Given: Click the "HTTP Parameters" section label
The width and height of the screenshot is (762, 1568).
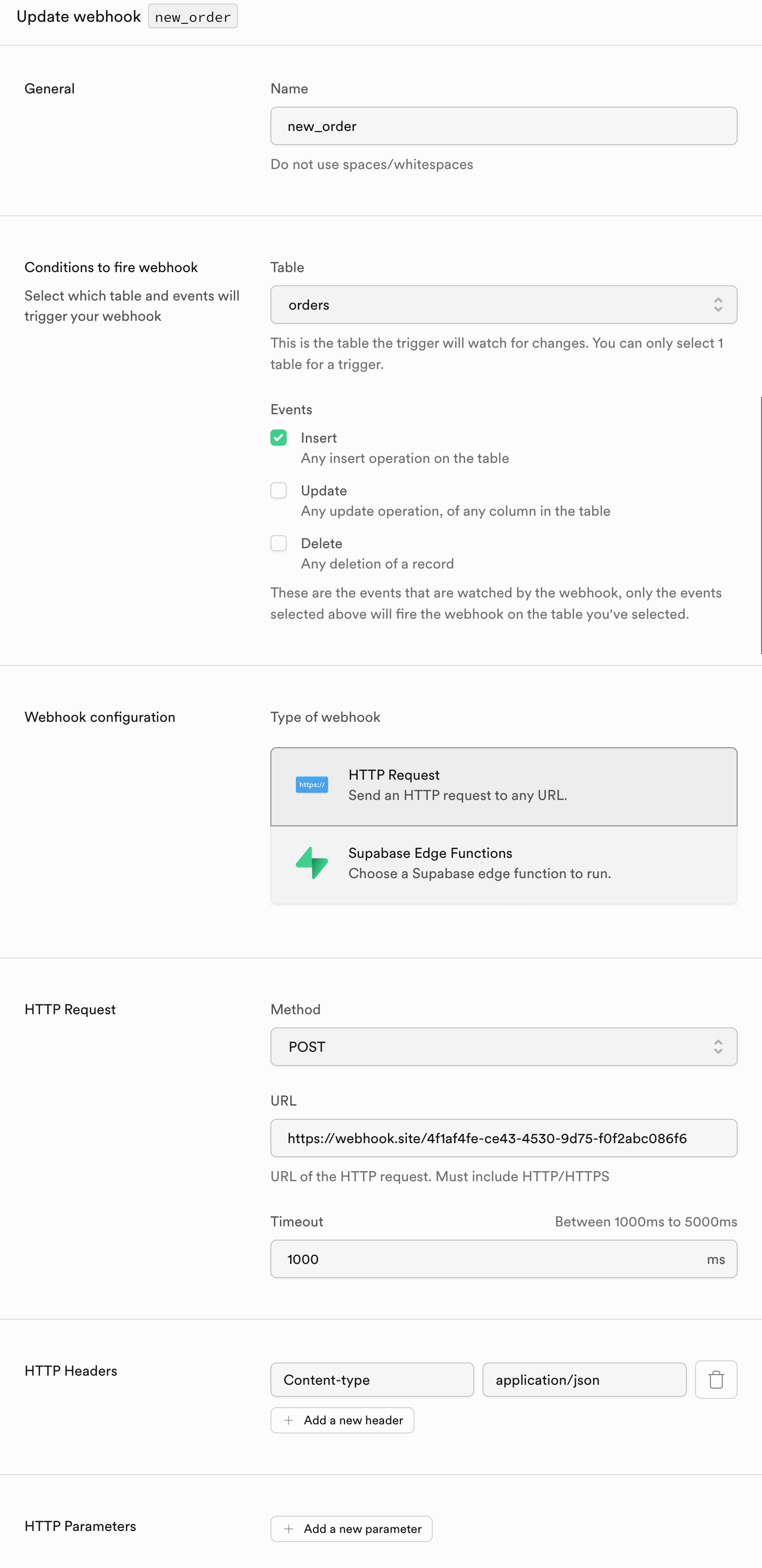Looking at the screenshot, I should point(80,1526).
